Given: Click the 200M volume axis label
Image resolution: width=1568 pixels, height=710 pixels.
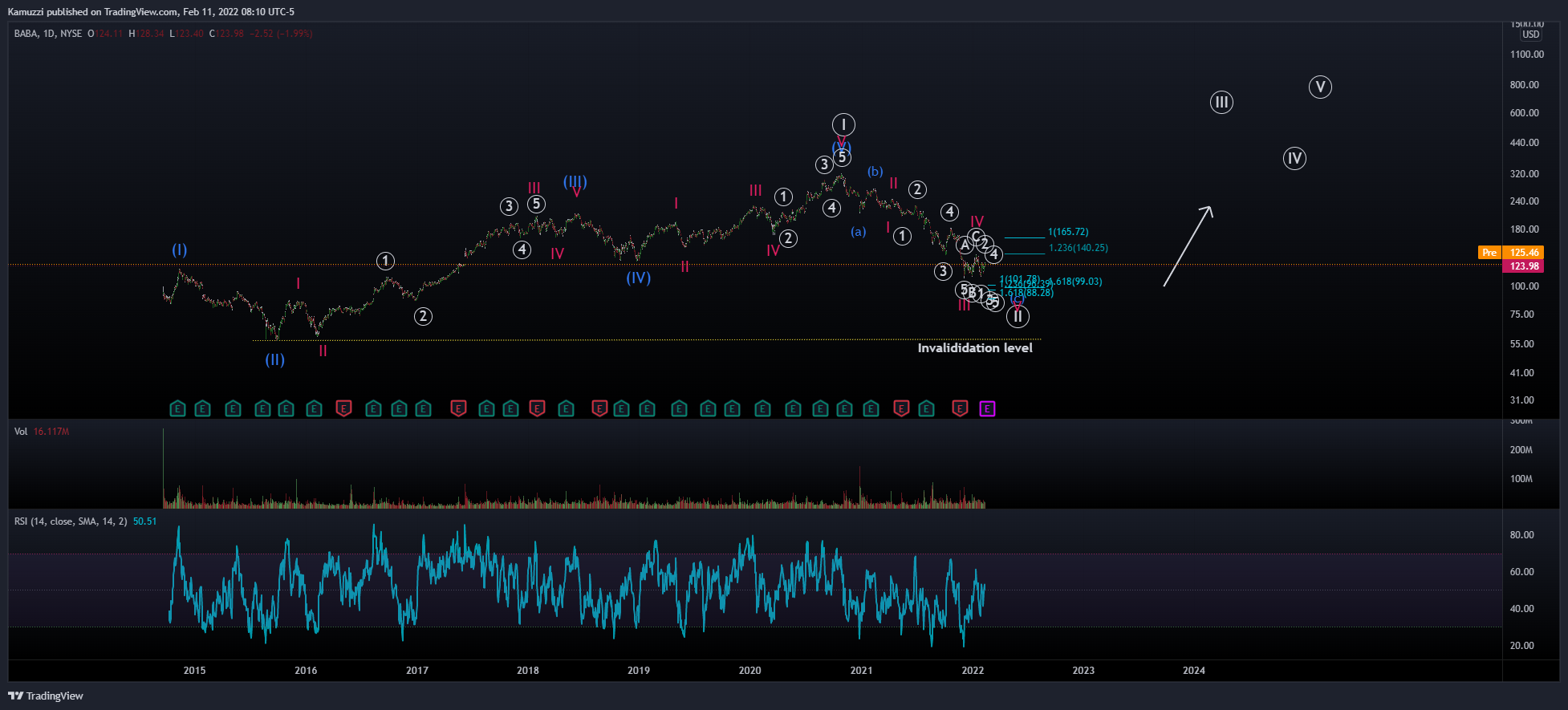Looking at the screenshot, I should point(1521,450).
